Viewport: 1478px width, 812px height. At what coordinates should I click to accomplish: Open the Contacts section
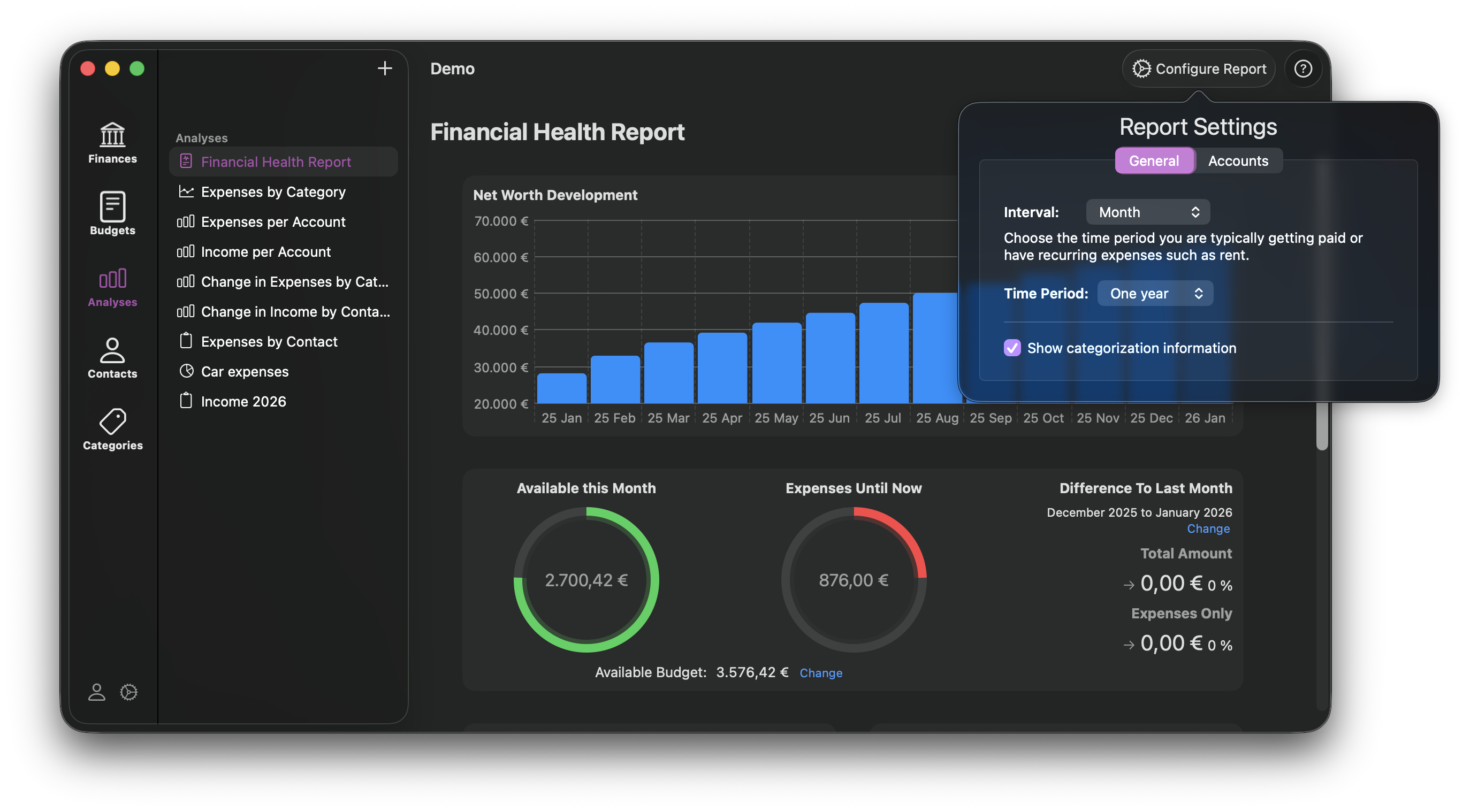tap(112, 358)
